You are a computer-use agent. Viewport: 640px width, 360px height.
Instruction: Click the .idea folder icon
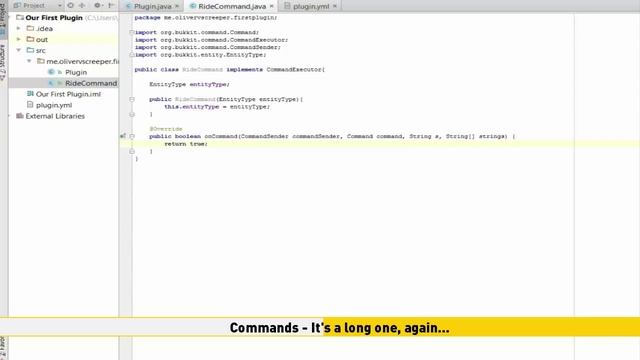point(30,28)
